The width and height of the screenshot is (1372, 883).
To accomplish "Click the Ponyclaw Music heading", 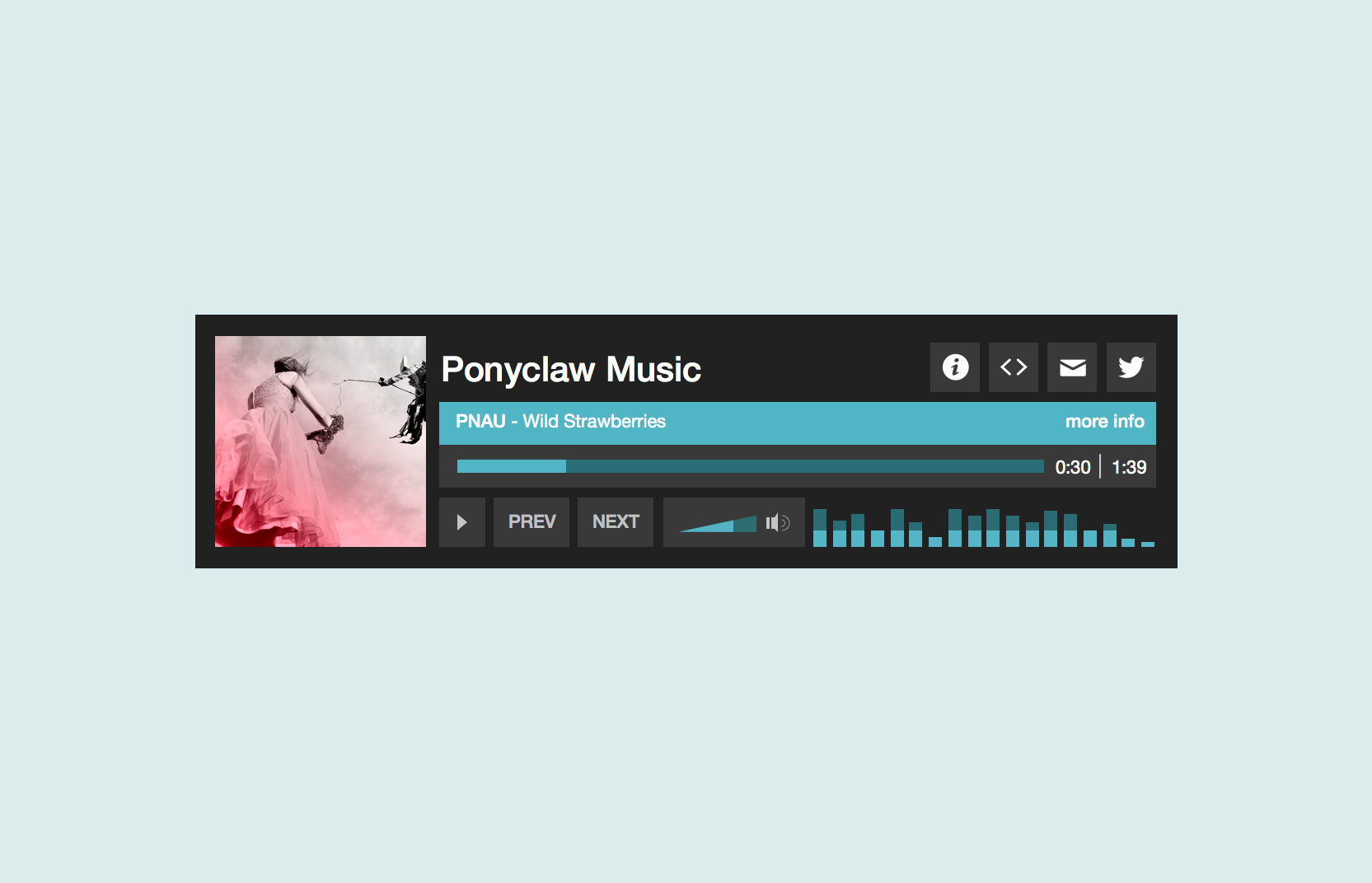I will (x=571, y=370).
